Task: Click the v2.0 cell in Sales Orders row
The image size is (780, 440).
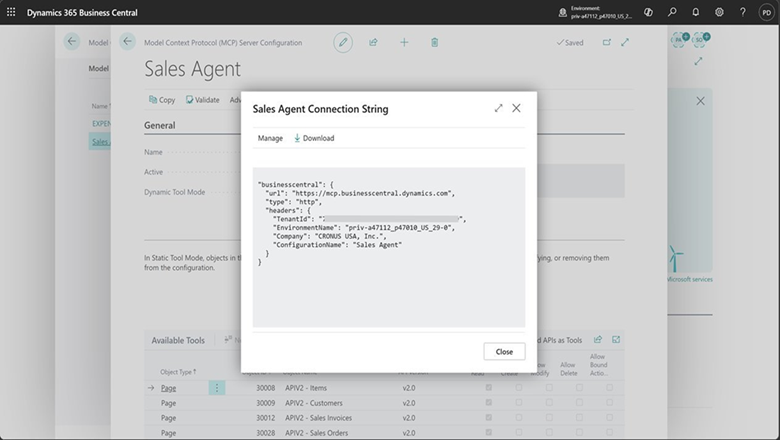Action: click(408, 433)
